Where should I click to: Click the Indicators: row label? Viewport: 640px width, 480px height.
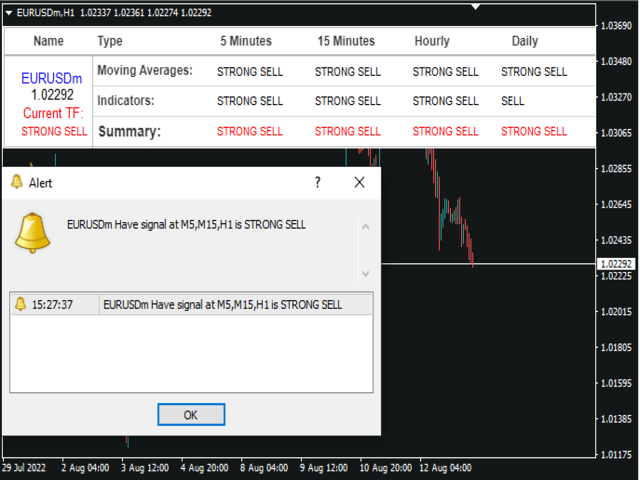(x=126, y=100)
